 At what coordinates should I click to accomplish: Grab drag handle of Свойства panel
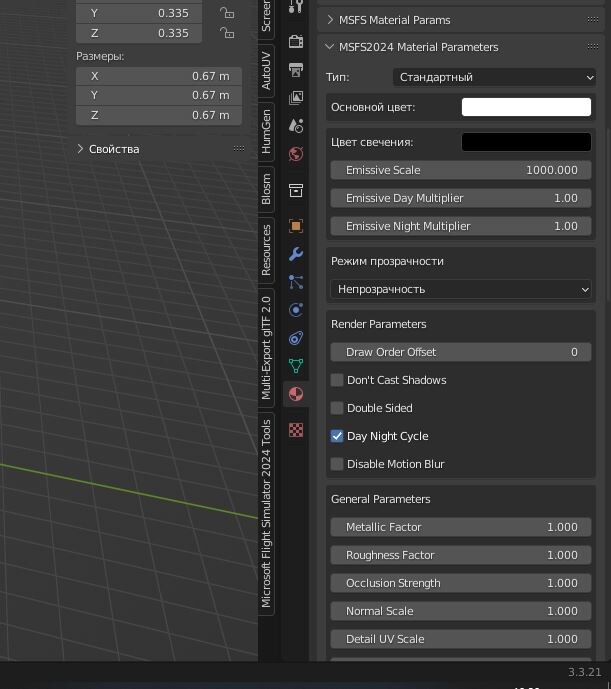click(239, 149)
